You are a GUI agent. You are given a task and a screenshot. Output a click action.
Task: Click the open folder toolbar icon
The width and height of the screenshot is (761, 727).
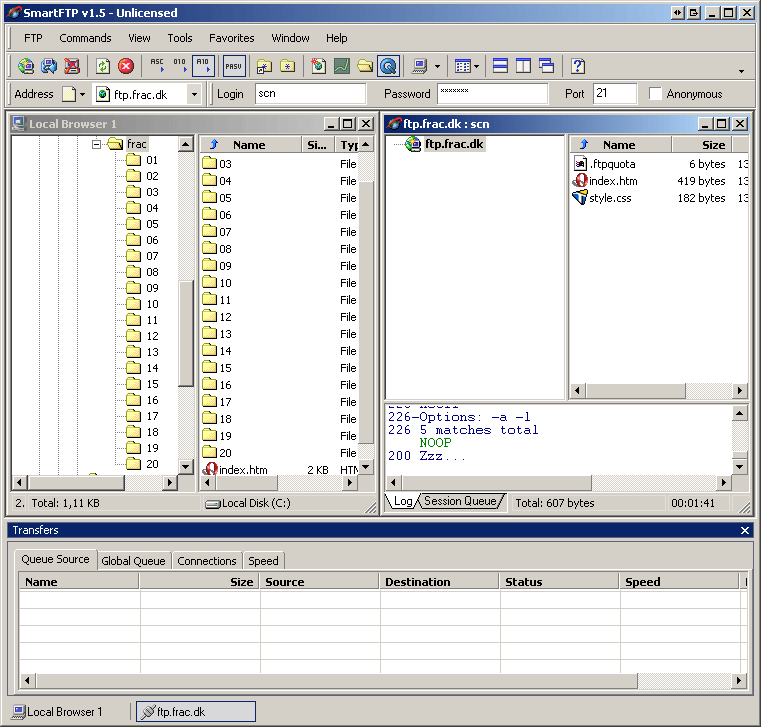click(x=365, y=66)
